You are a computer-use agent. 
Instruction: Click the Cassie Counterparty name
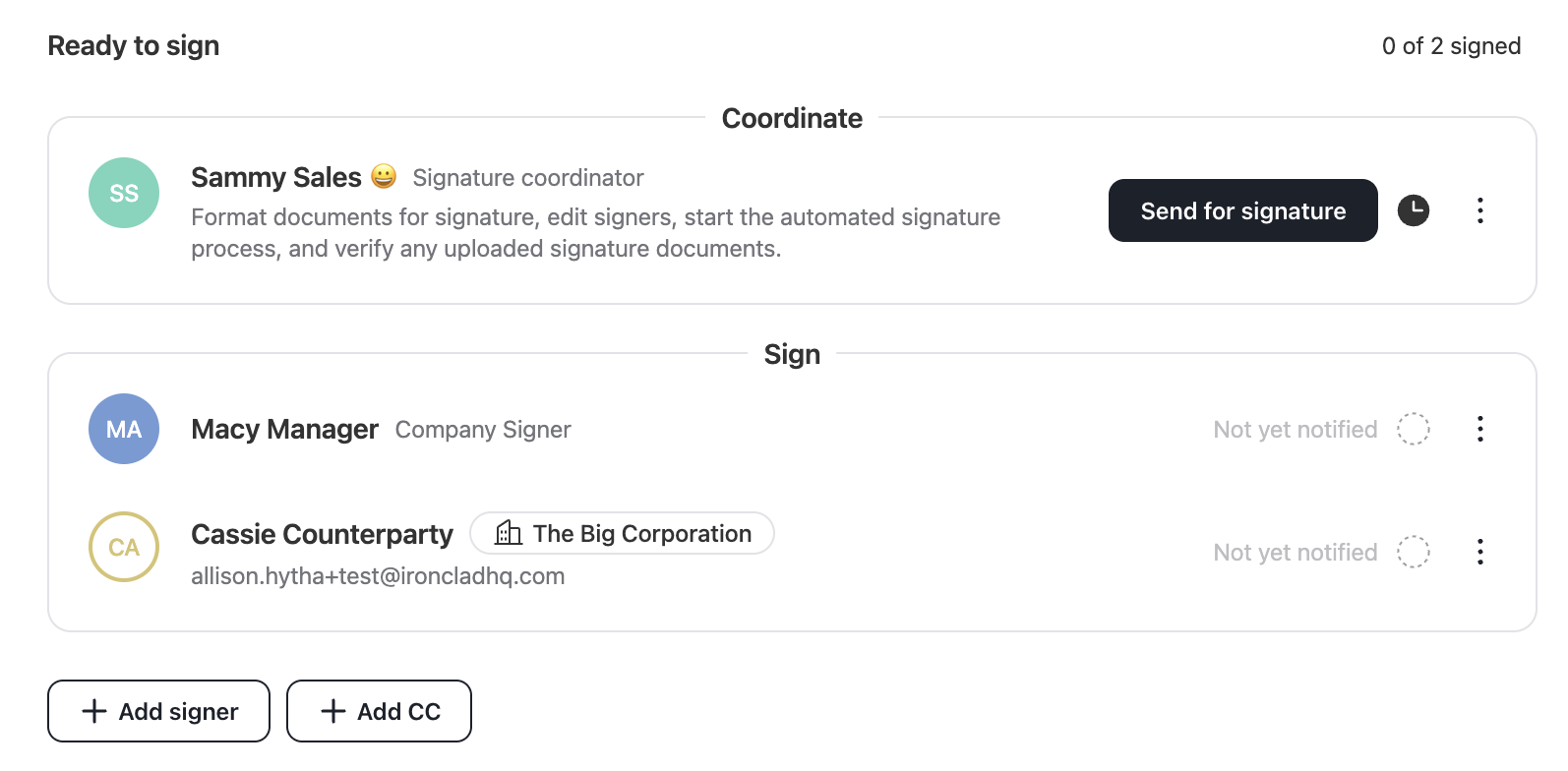pos(322,534)
